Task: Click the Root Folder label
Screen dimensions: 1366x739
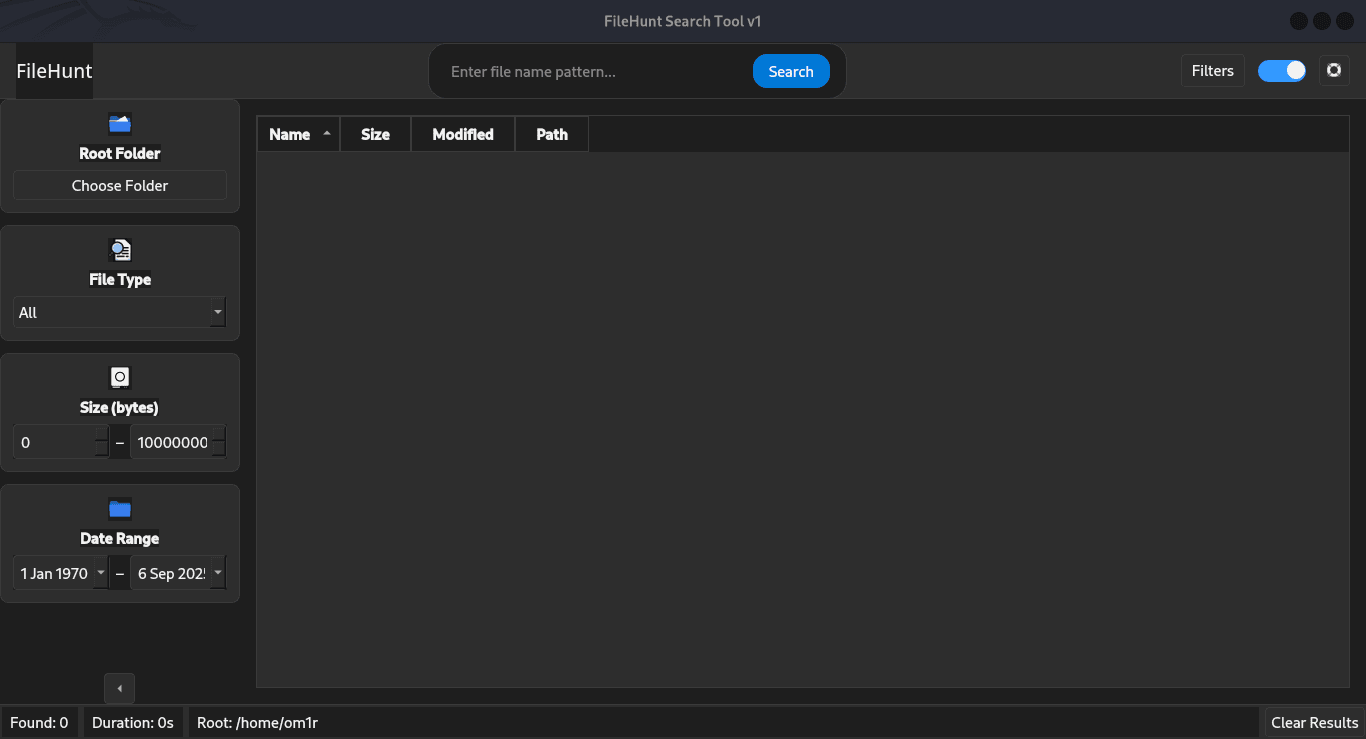Action: click(x=120, y=153)
